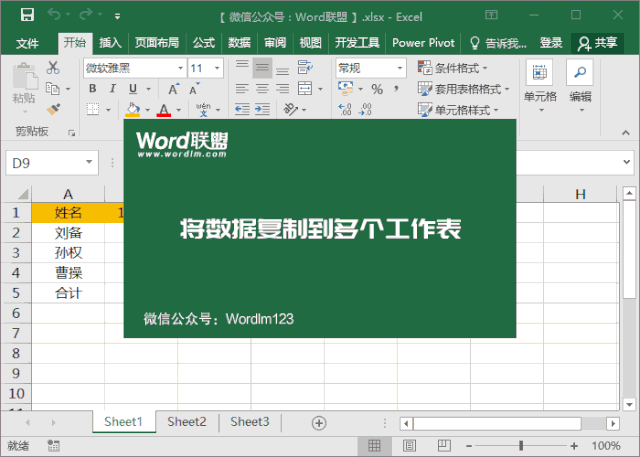Expand the formula bar chevron
Screen dimensions: 640x457
pos(627,162)
